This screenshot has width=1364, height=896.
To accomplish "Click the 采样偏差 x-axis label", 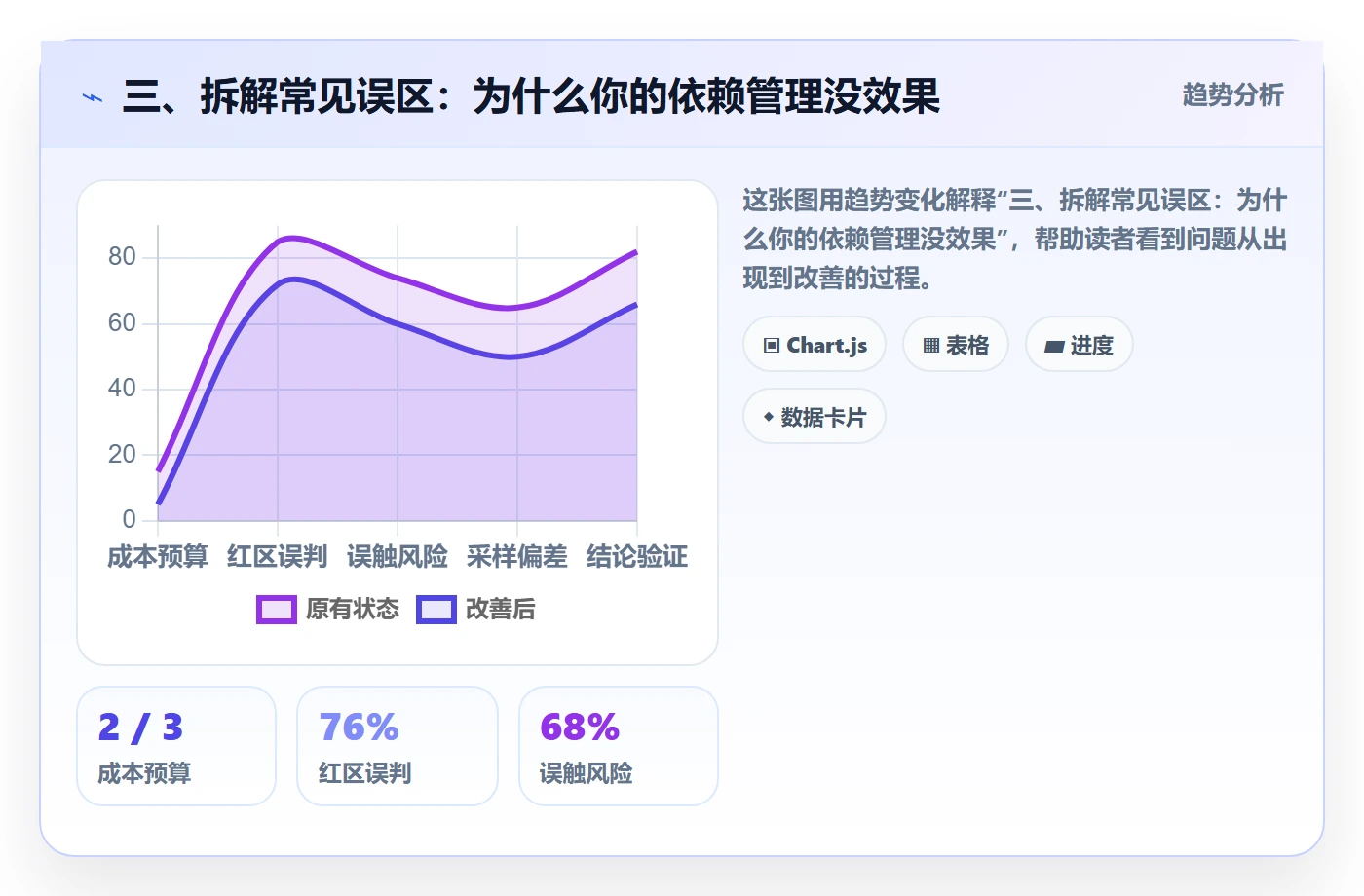I will coord(517,557).
